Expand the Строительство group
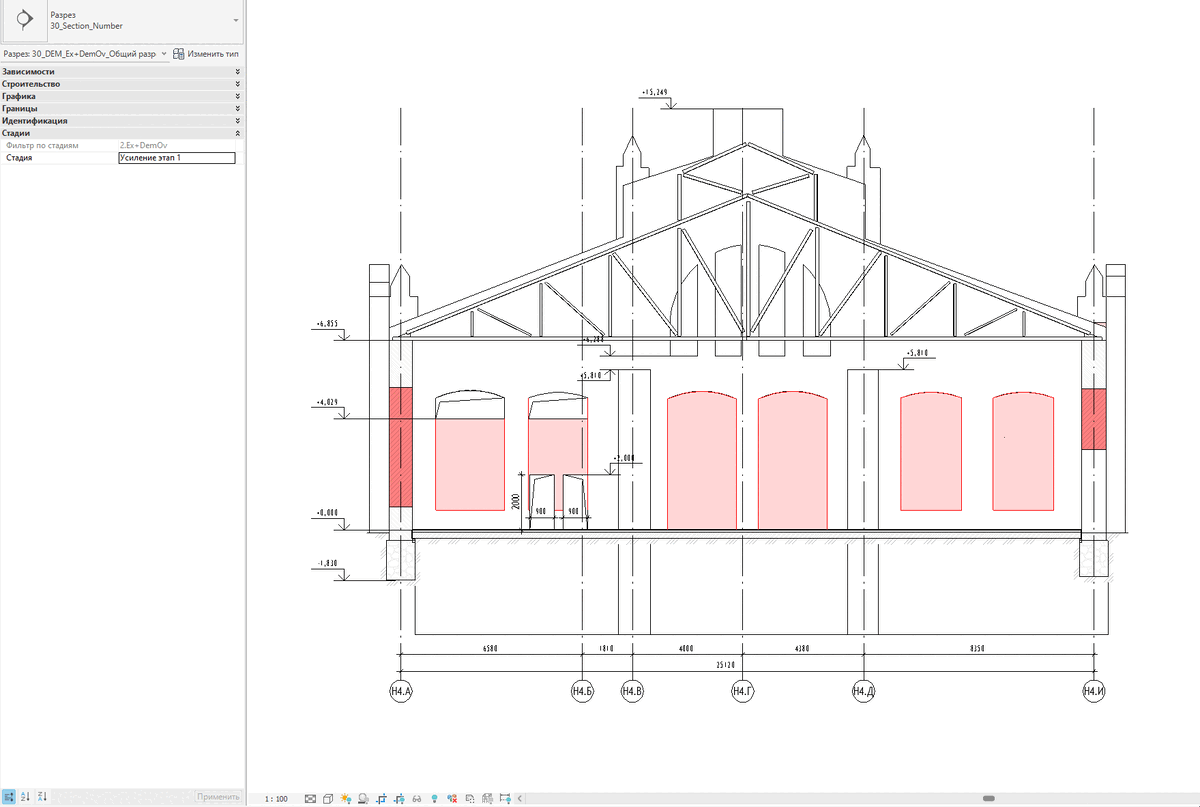1200x807 pixels. 121,84
